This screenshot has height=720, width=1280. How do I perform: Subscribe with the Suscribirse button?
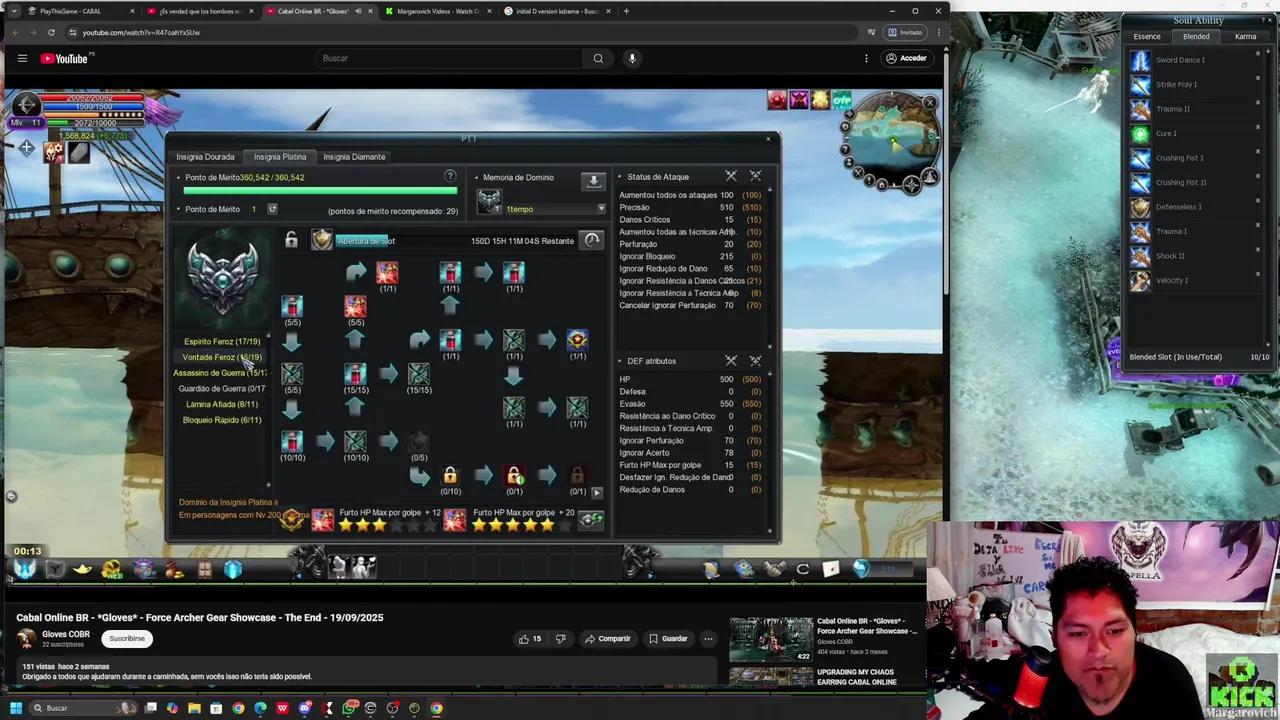pyautogui.click(x=127, y=638)
